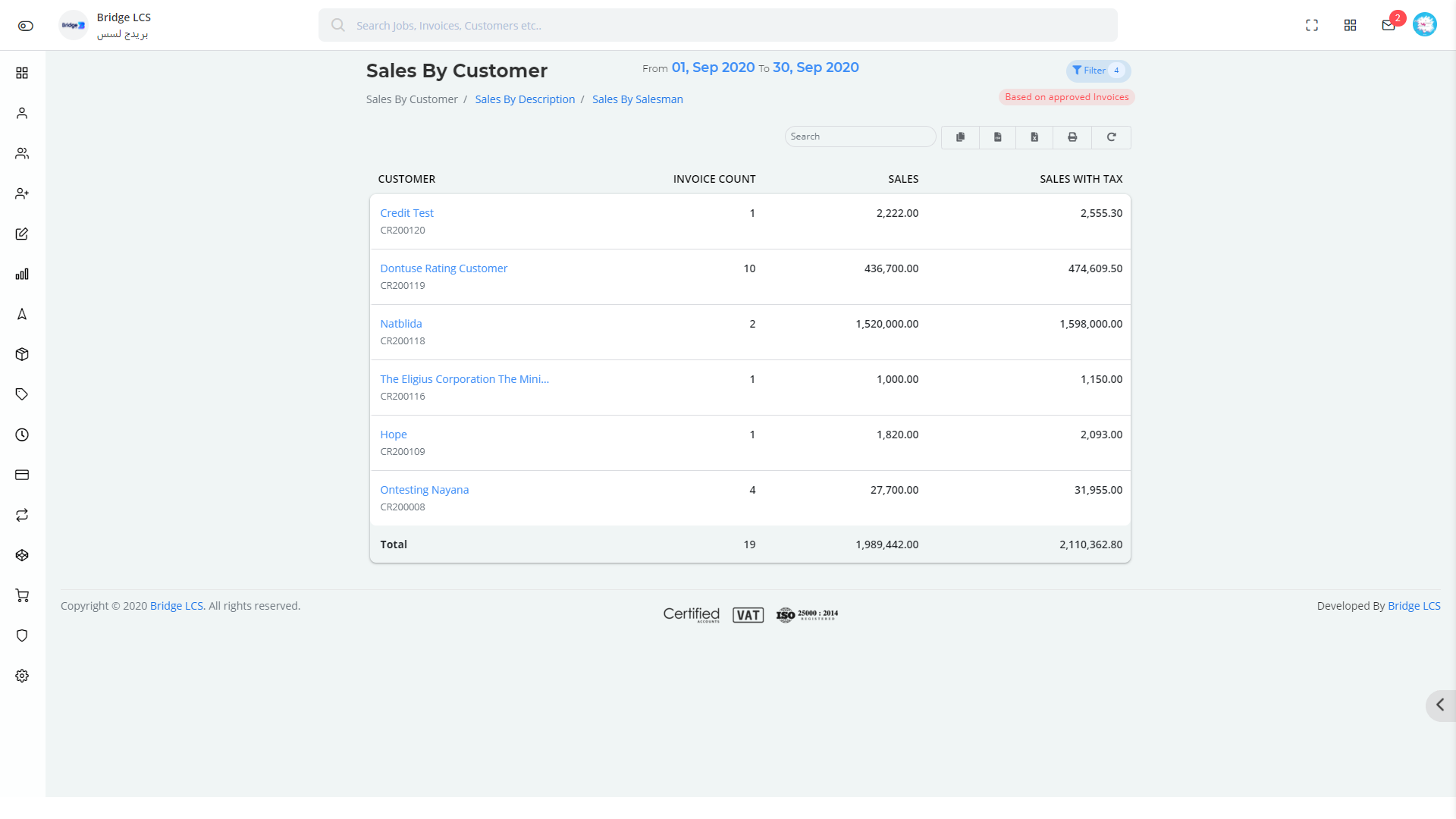This screenshot has width=1456, height=819.
Task: Open the dashboard grid icon in sidebar
Action: [x=22, y=73]
